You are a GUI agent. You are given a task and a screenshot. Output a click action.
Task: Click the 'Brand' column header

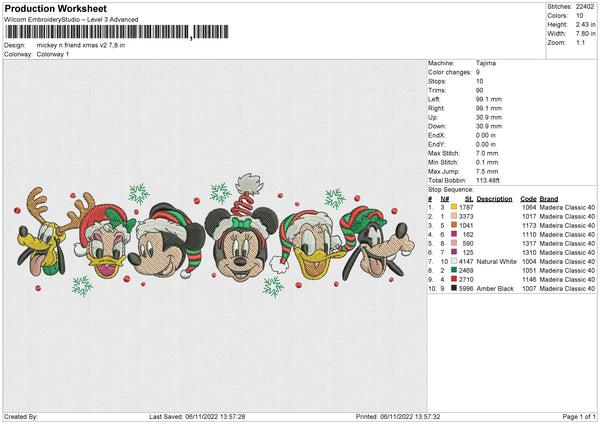pos(549,199)
